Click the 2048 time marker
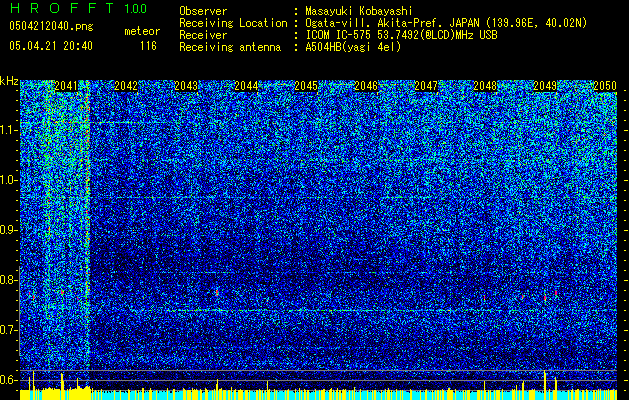629x400 pixels. pyautogui.click(x=485, y=86)
